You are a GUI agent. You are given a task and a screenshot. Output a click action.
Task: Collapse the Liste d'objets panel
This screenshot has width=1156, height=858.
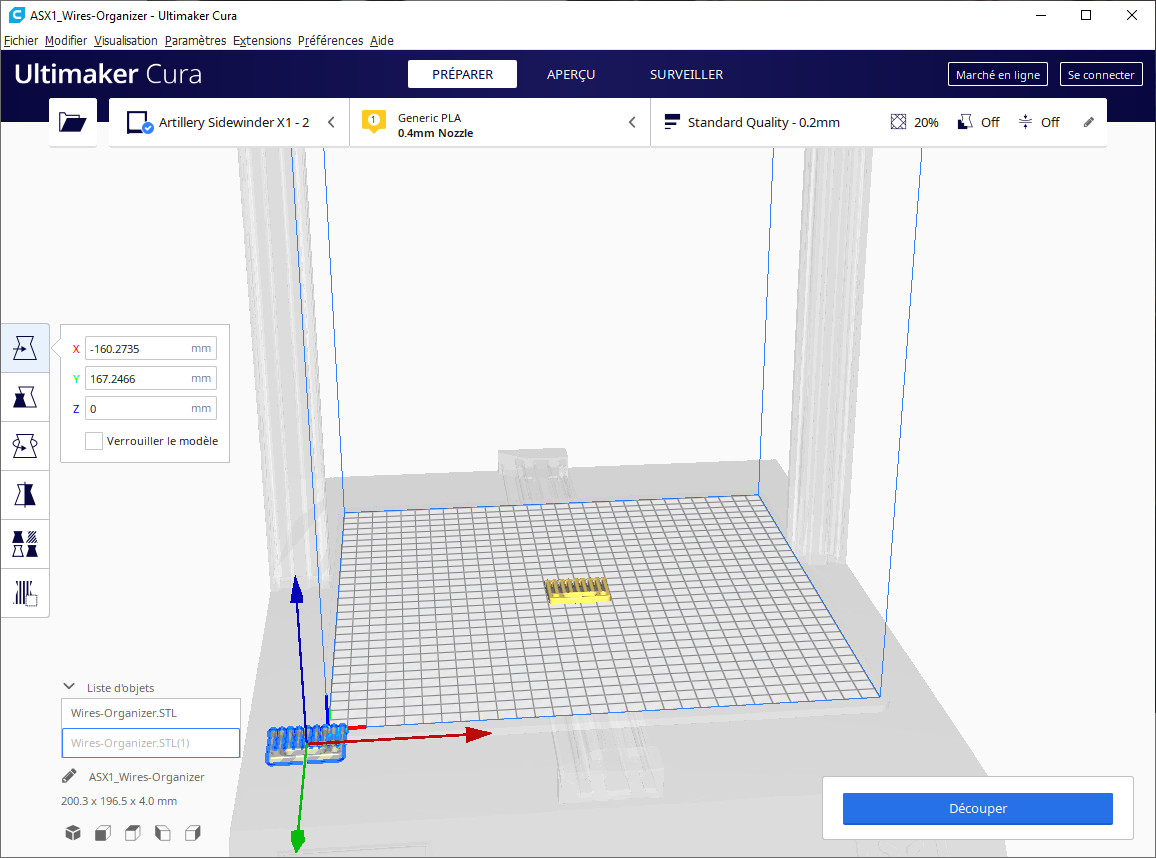point(69,687)
